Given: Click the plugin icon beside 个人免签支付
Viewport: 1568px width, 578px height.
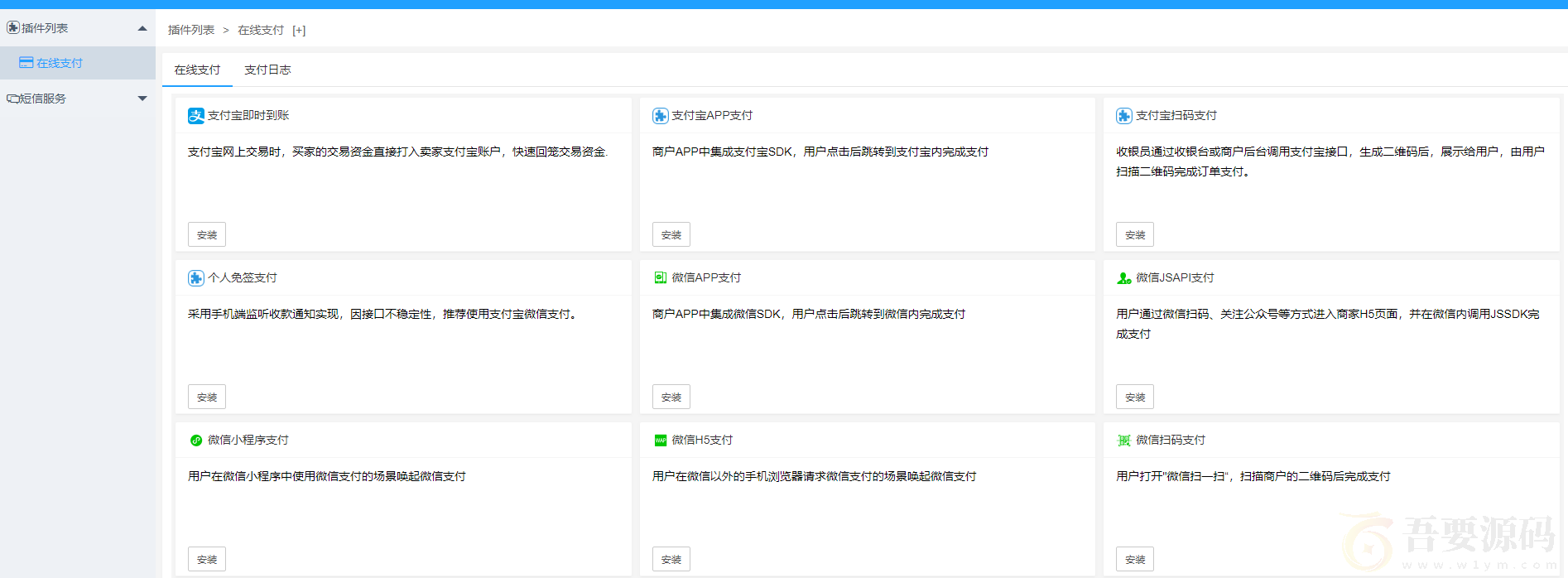Looking at the screenshot, I should coord(196,277).
